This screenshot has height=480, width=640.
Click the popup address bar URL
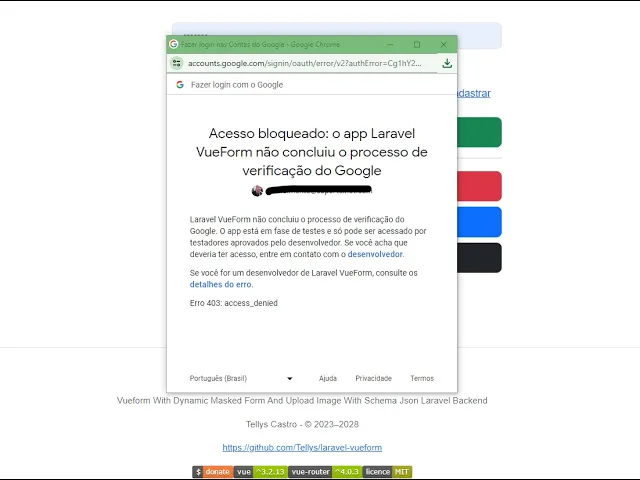[304, 63]
